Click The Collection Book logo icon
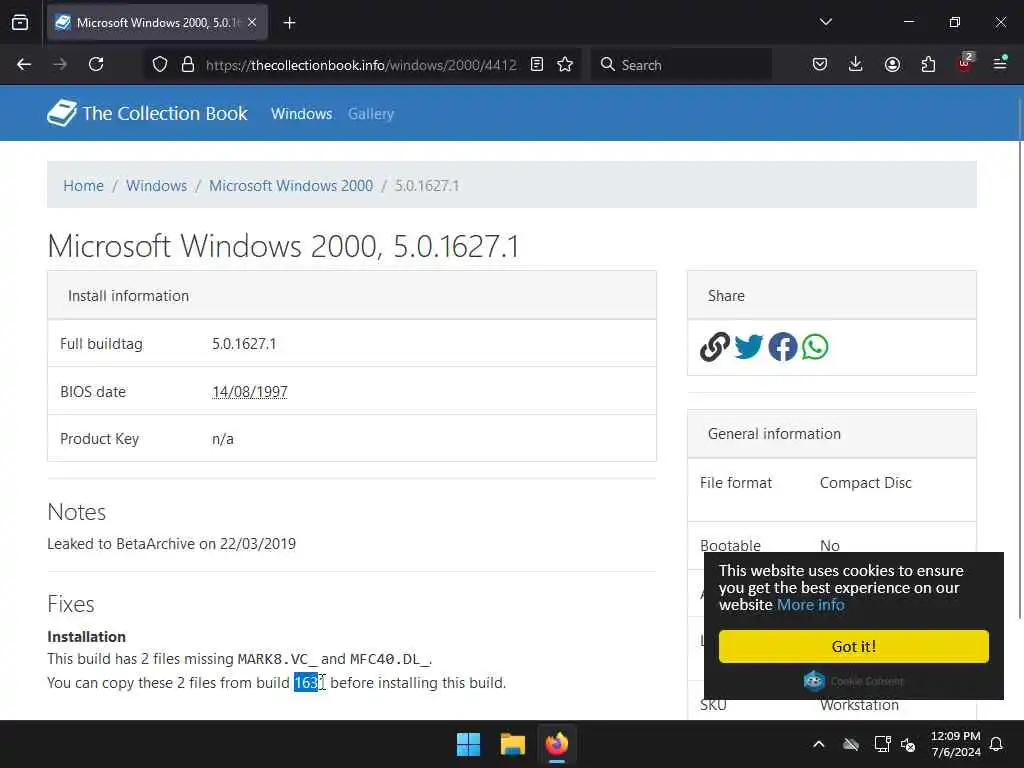1024x768 pixels. [62, 113]
